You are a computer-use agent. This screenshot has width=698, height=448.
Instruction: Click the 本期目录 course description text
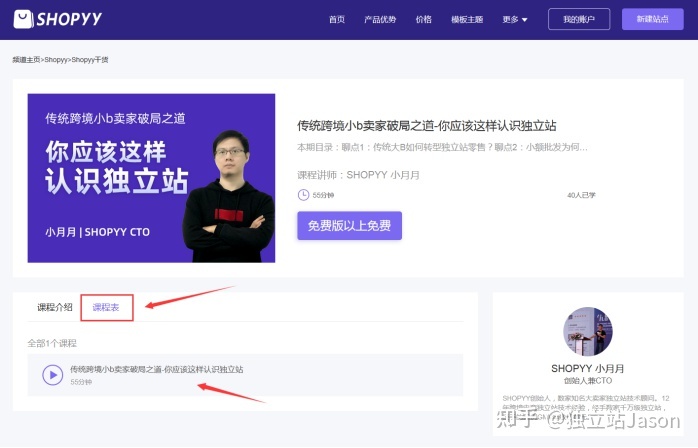pos(442,147)
